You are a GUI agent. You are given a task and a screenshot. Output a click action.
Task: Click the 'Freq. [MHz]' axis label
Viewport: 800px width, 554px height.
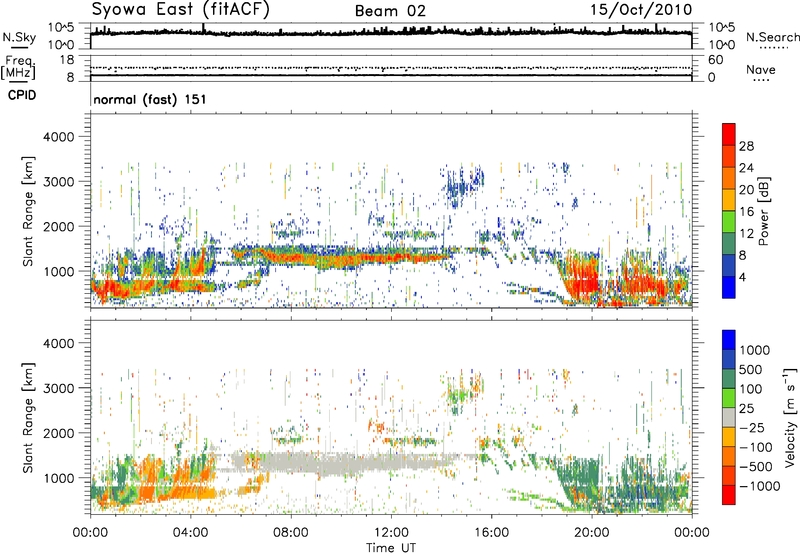[x=18, y=69]
